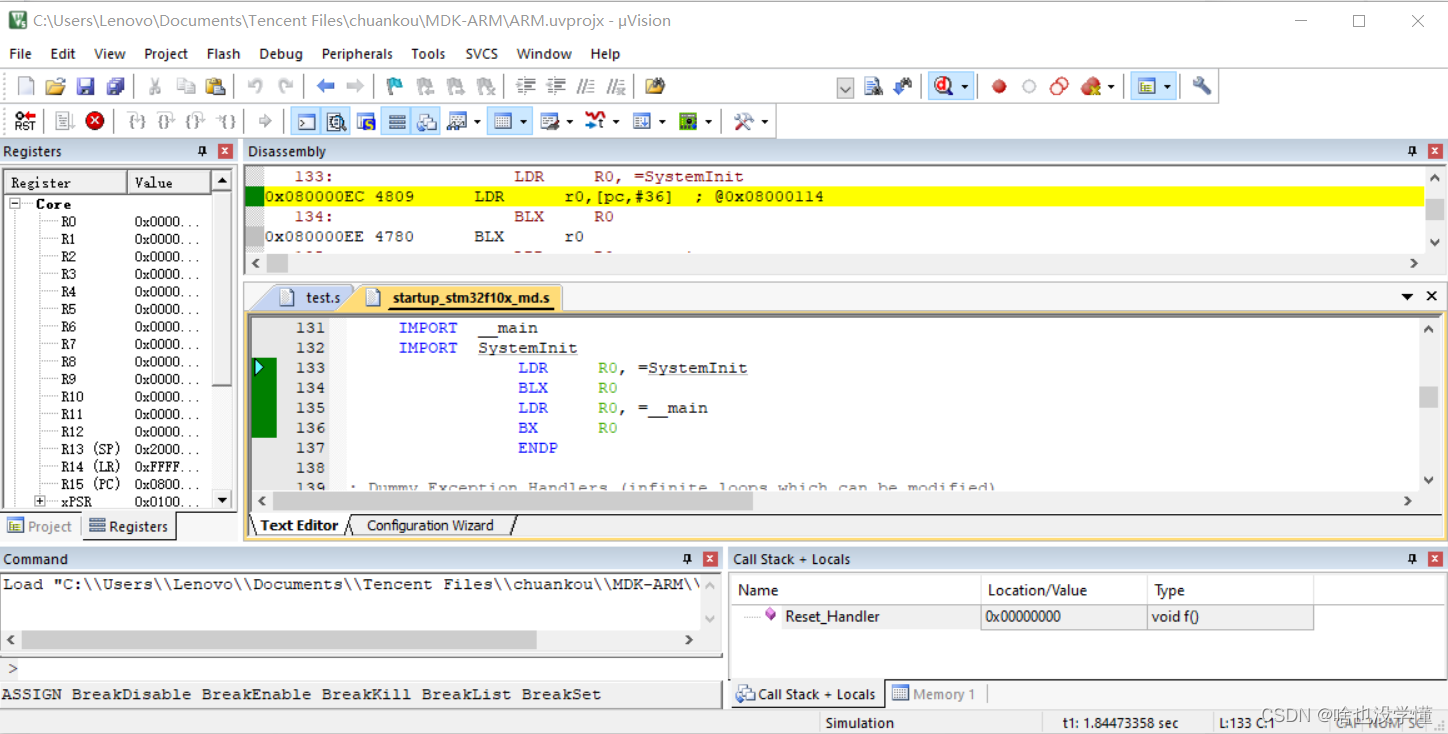The height and width of the screenshot is (734, 1448).
Task: Click the Value column header in Registers
Action: point(169,183)
